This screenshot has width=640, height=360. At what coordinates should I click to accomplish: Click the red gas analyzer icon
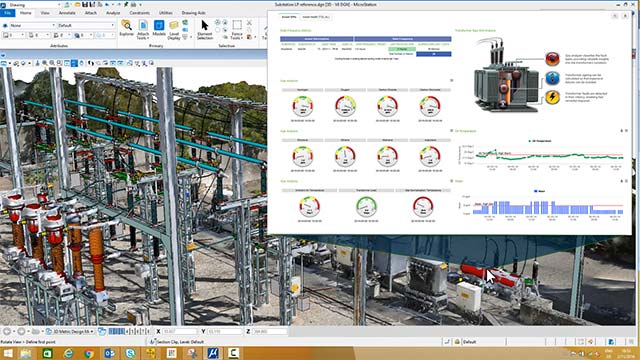552,58
